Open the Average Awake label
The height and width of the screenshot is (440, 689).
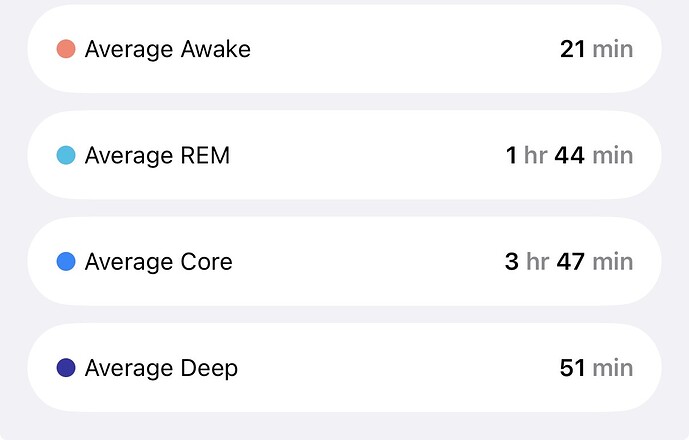point(167,49)
